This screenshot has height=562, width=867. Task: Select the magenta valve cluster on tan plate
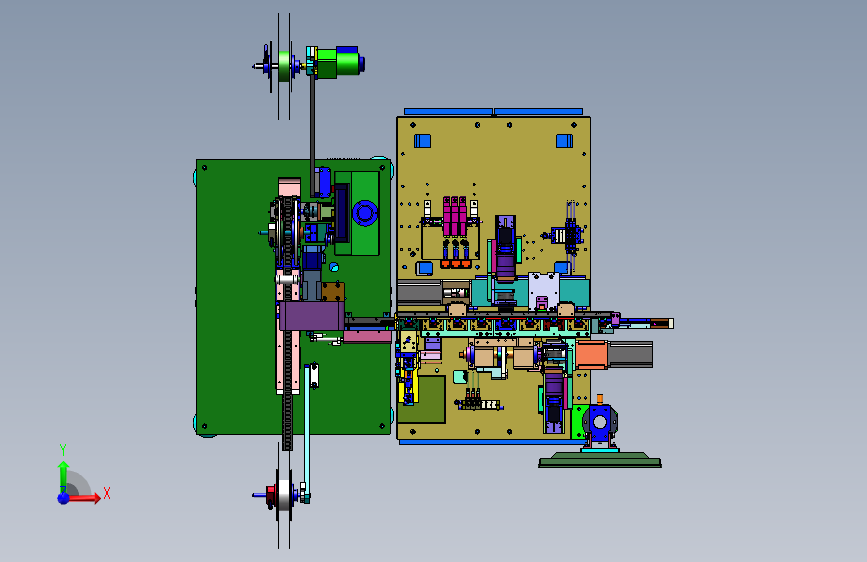click(455, 215)
